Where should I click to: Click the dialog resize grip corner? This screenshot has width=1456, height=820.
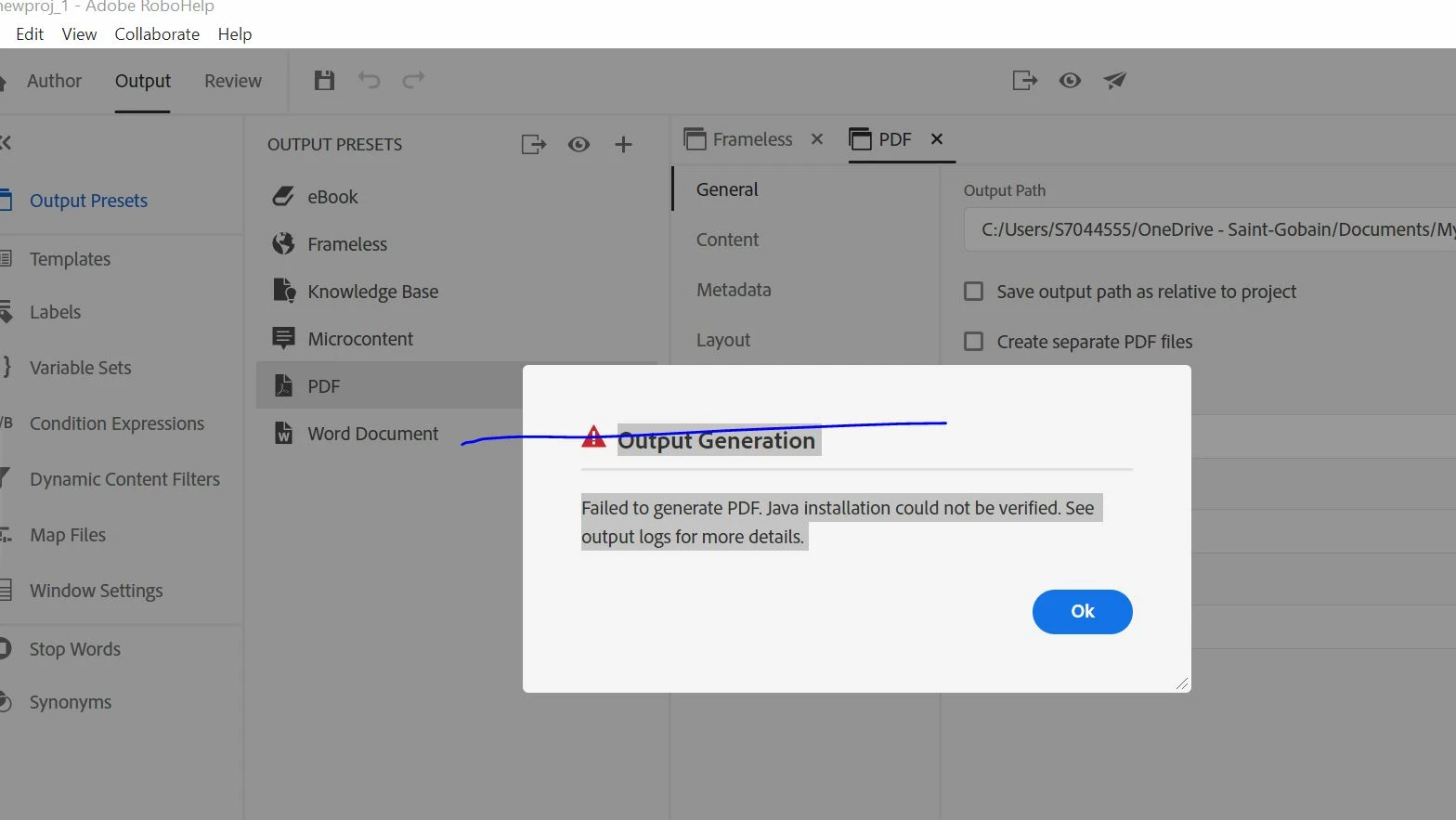pos(1181,683)
